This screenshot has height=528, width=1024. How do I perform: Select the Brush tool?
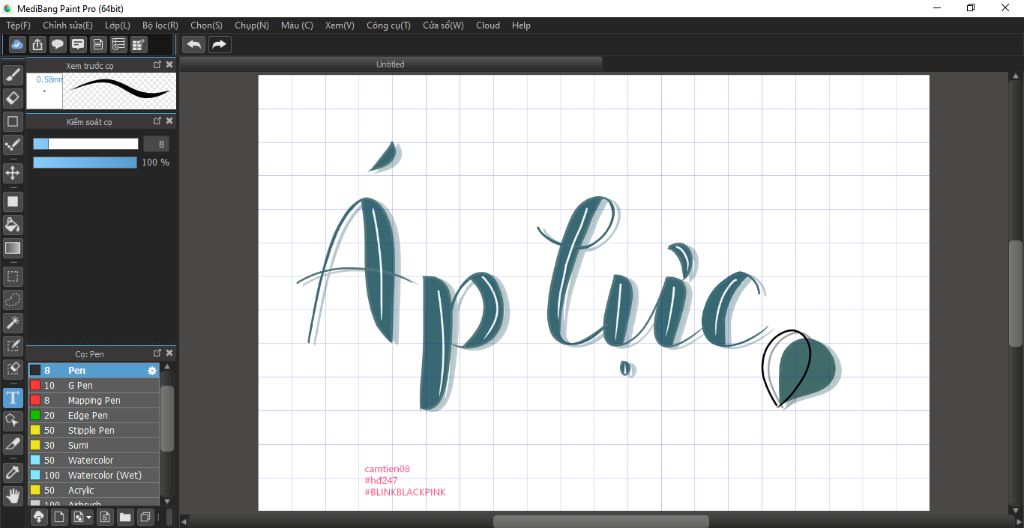(12, 74)
